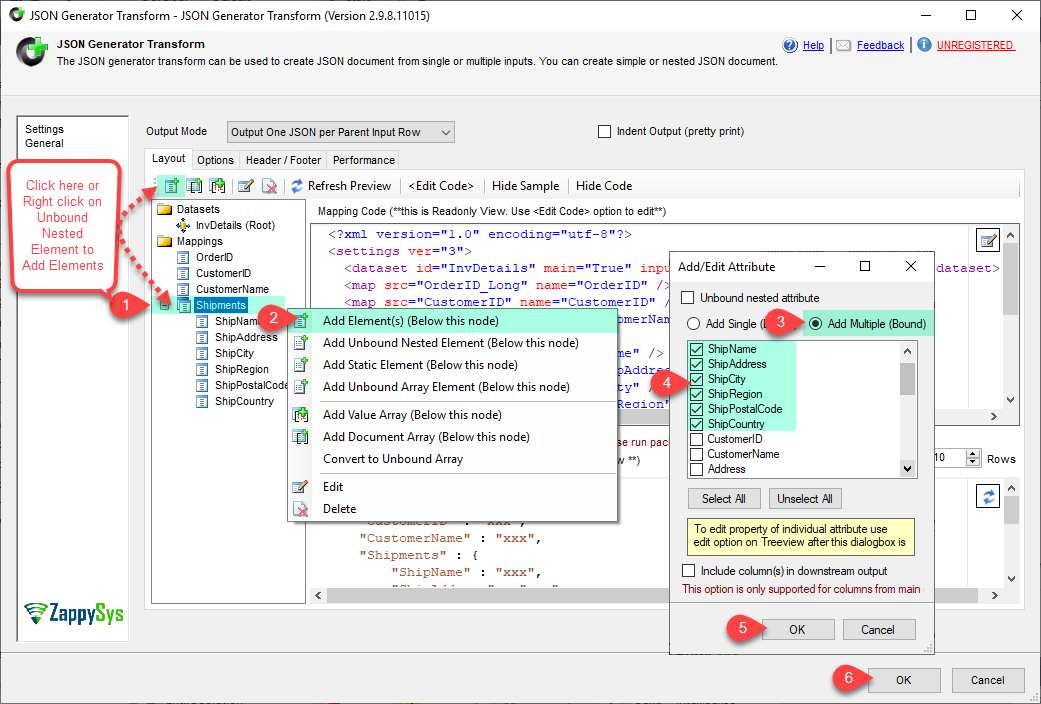Click mapping code scroll-down arrow
Viewport: 1041px width, 704px height.
[x=1010, y=400]
